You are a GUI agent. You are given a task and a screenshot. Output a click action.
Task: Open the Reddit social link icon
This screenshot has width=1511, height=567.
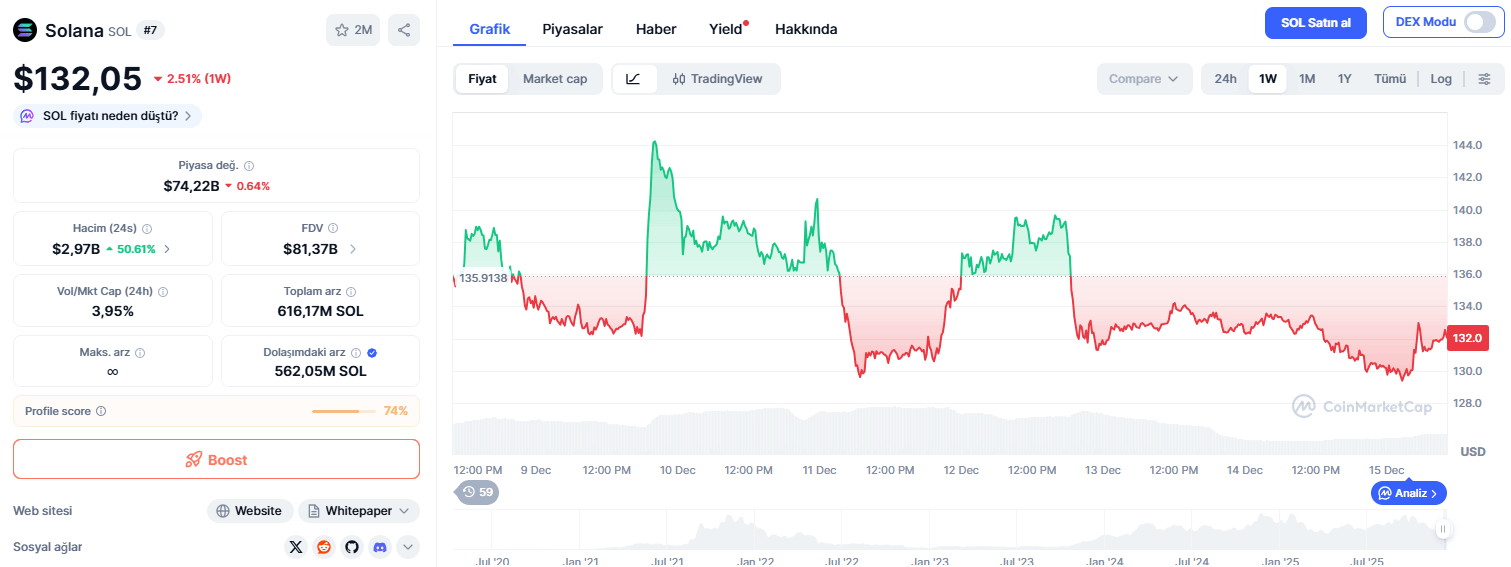(x=324, y=547)
